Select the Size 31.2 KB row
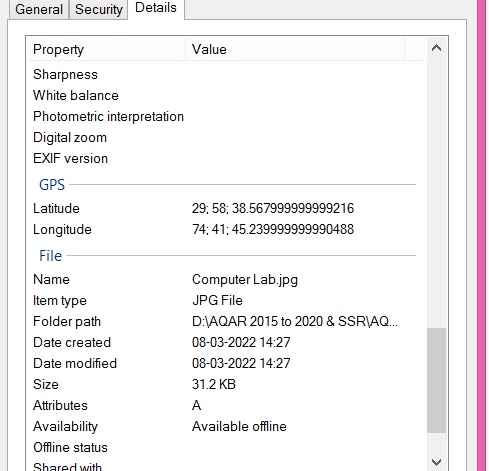This screenshot has width=489, height=471. click(x=227, y=385)
